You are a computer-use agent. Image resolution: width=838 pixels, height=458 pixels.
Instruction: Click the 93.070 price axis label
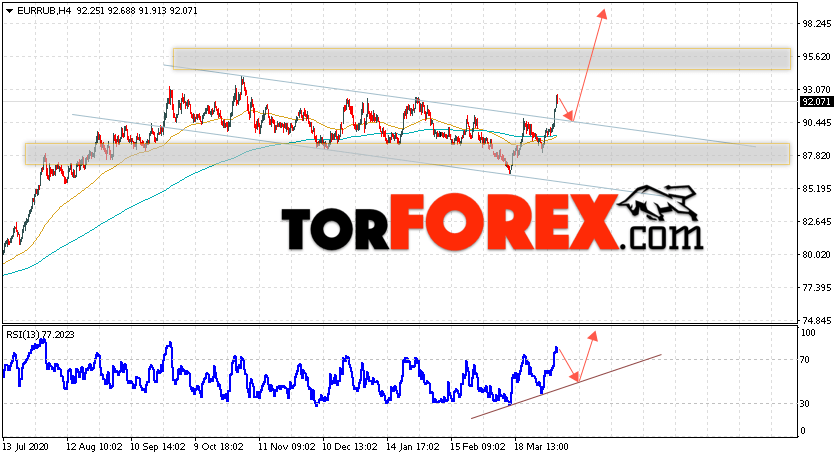click(817, 89)
